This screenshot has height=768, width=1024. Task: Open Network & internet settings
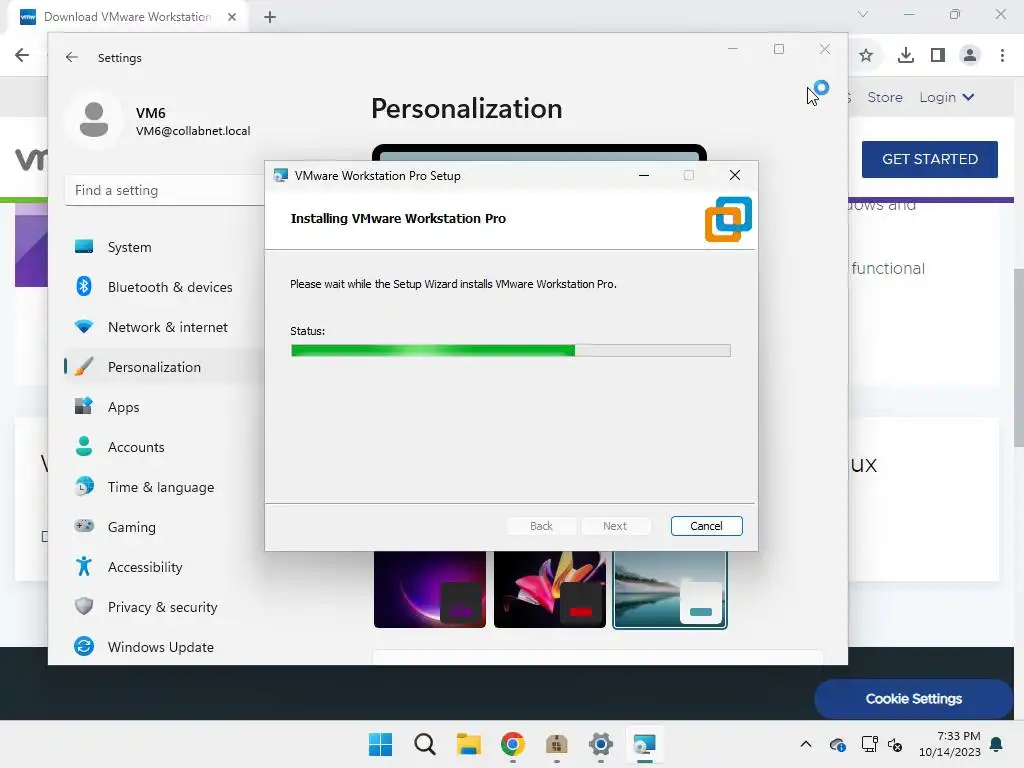click(168, 327)
